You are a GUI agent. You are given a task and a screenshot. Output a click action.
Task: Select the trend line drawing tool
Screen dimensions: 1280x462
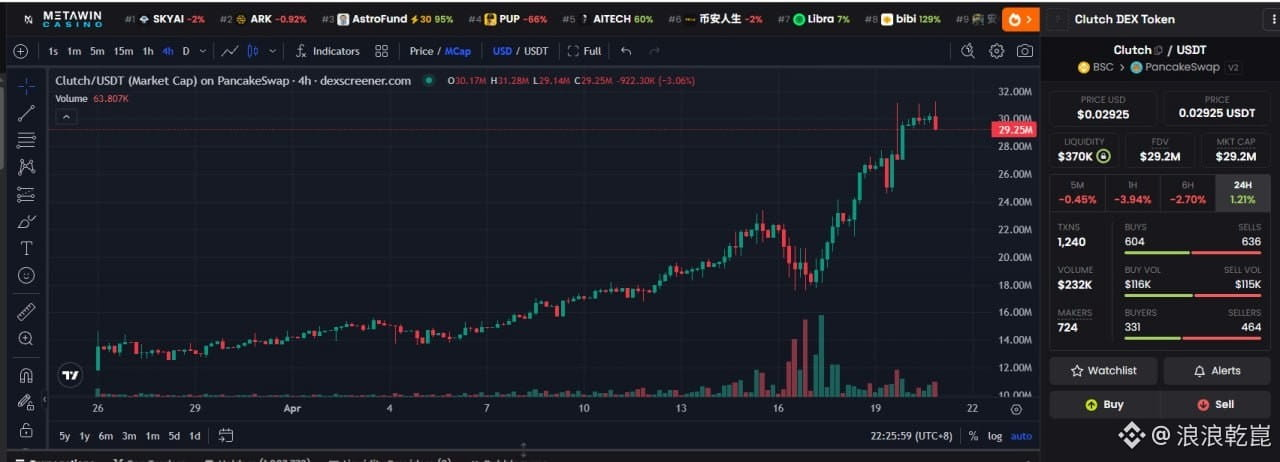tap(26, 114)
